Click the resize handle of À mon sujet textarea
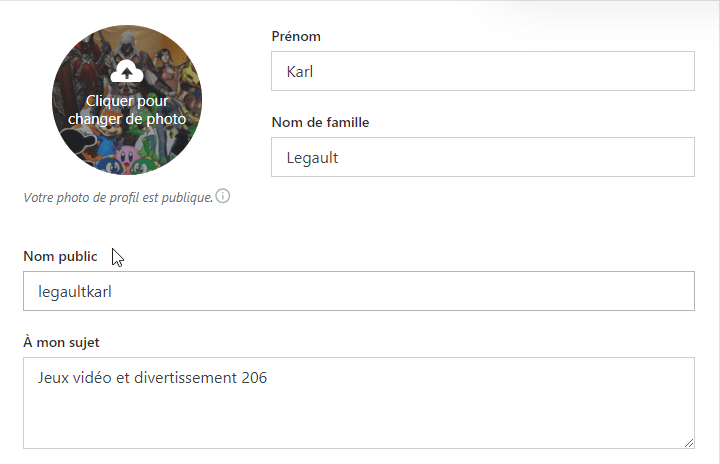Image resolution: width=720 pixels, height=464 pixels. (x=689, y=442)
